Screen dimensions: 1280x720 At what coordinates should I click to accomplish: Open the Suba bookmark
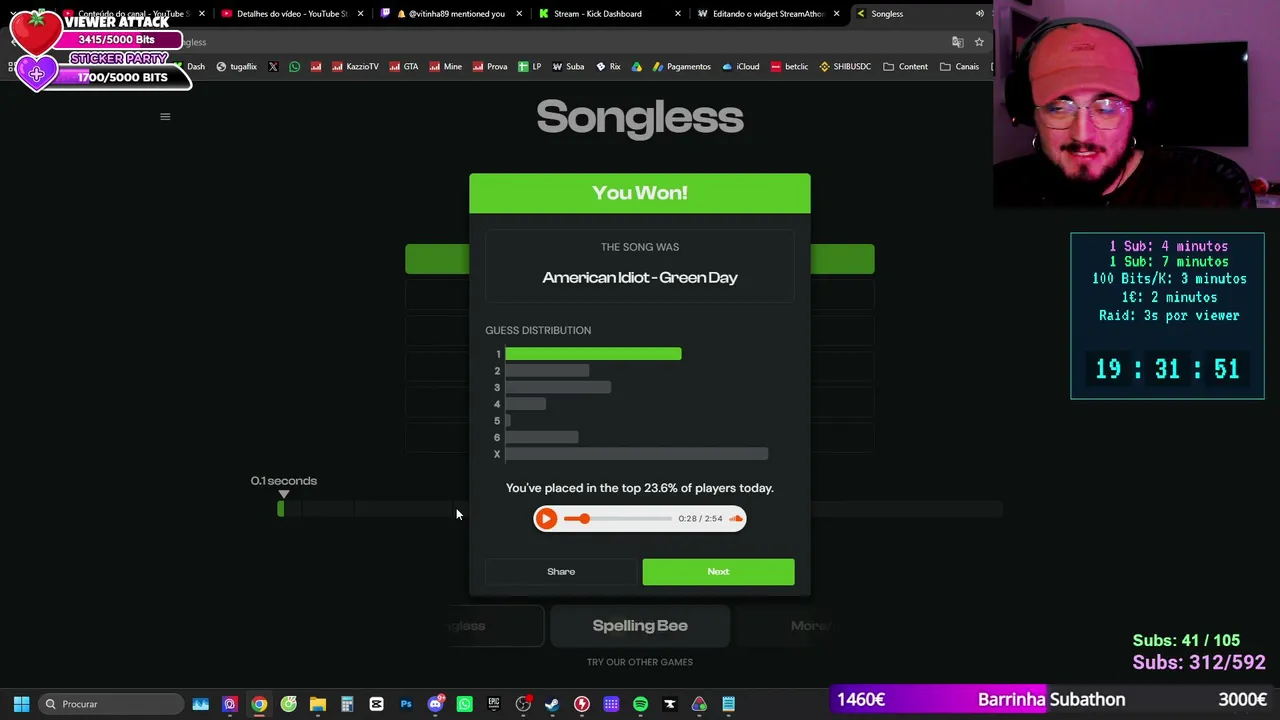pos(567,67)
